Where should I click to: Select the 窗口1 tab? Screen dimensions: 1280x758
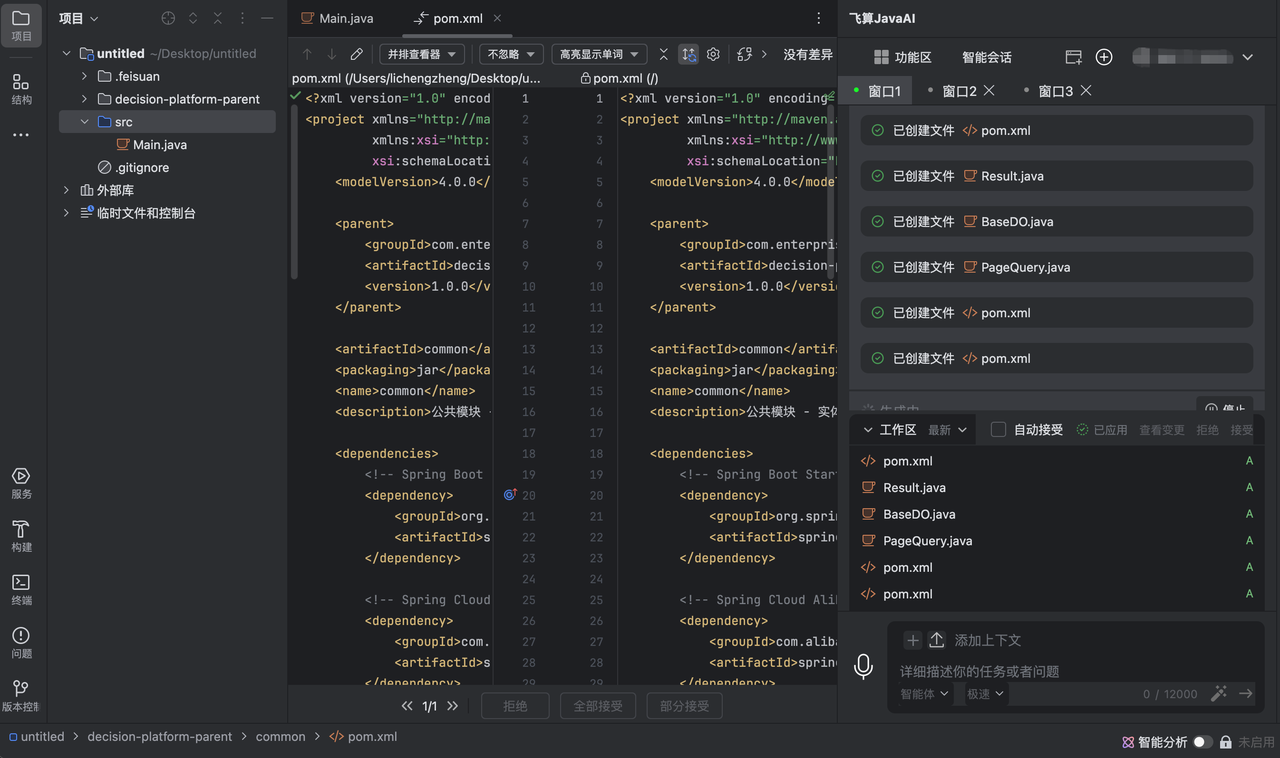(876, 91)
